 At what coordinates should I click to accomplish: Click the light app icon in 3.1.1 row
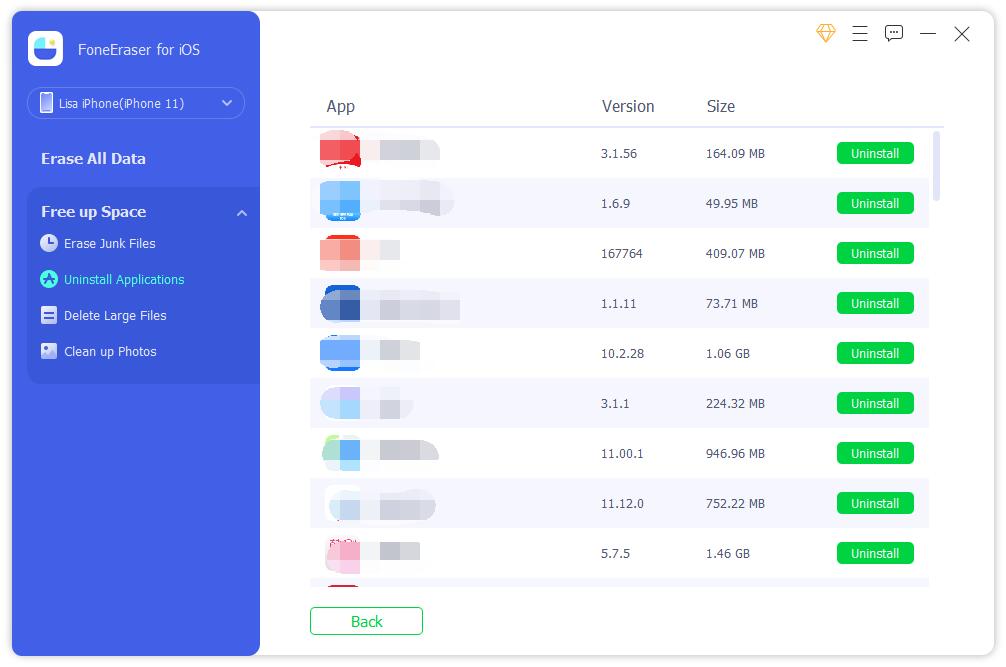(340, 403)
